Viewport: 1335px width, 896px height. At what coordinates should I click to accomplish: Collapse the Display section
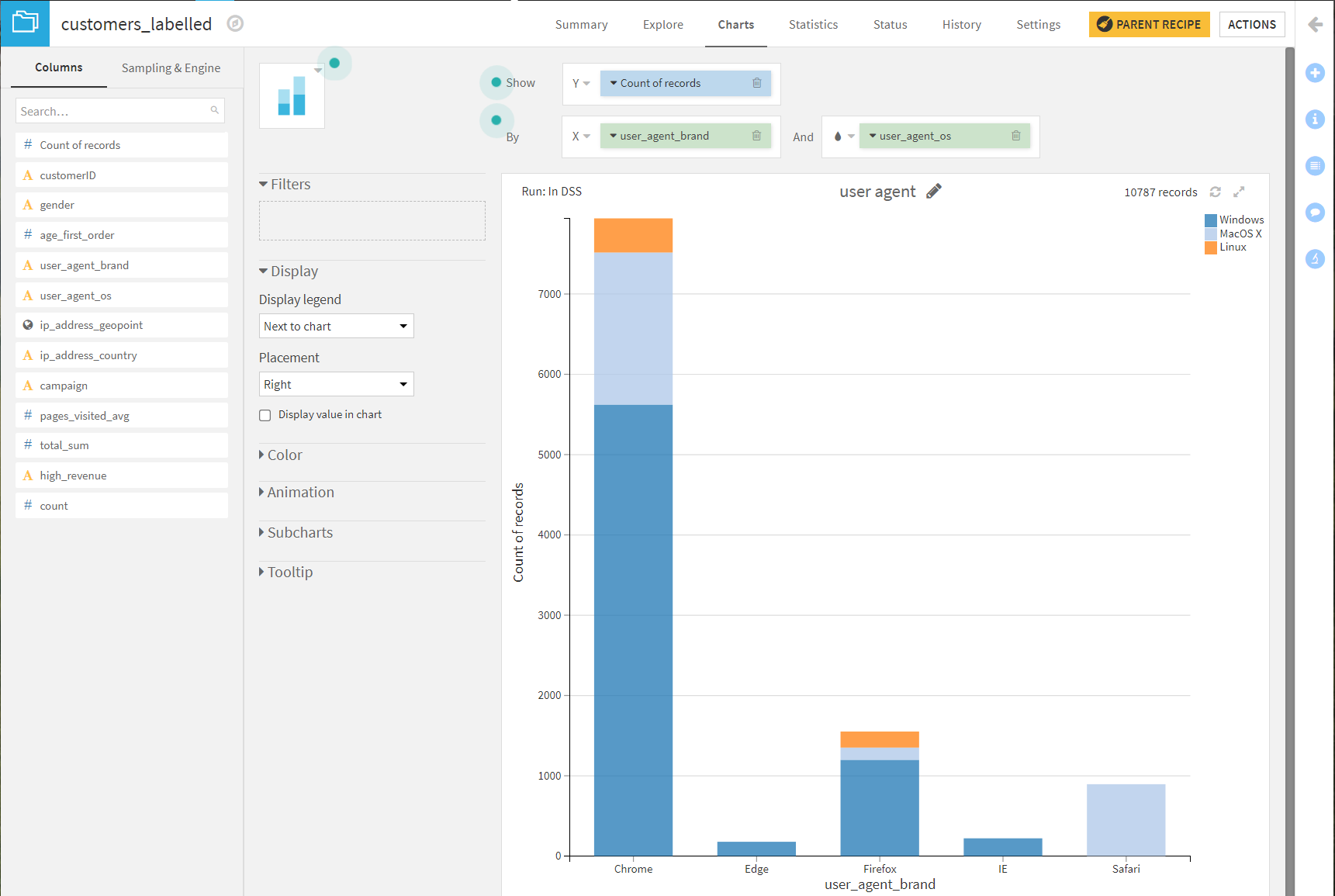click(x=289, y=271)
